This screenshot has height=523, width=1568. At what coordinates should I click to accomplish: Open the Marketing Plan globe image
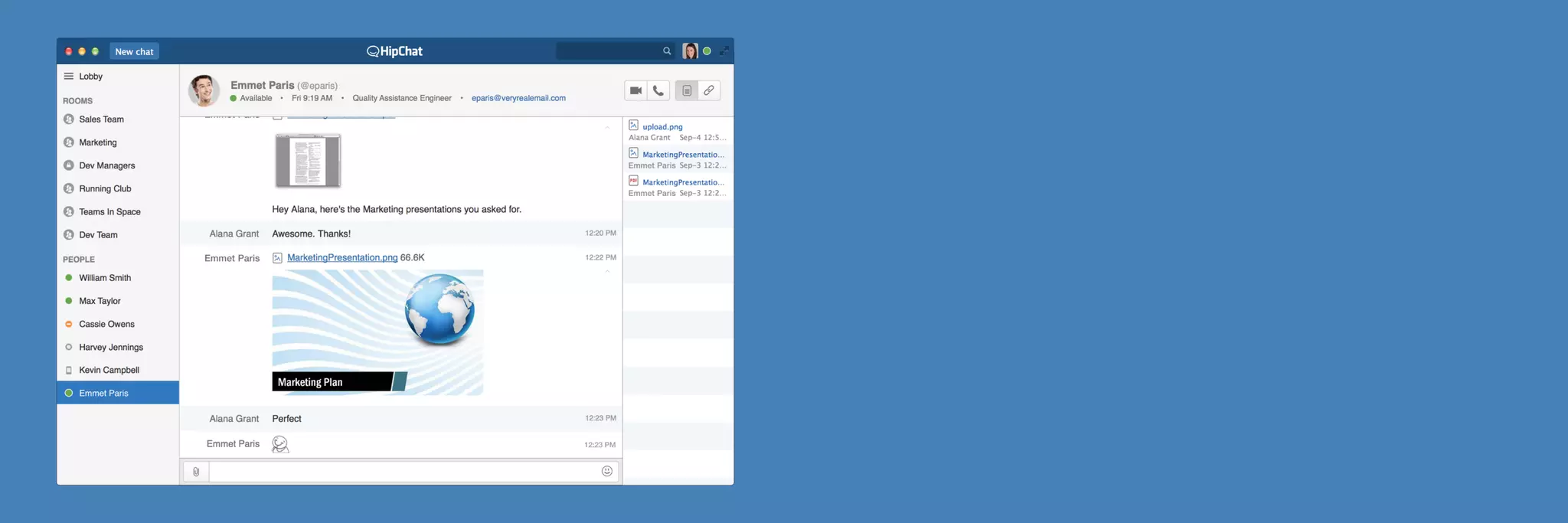pyautogui.click(x=377, y=332)
